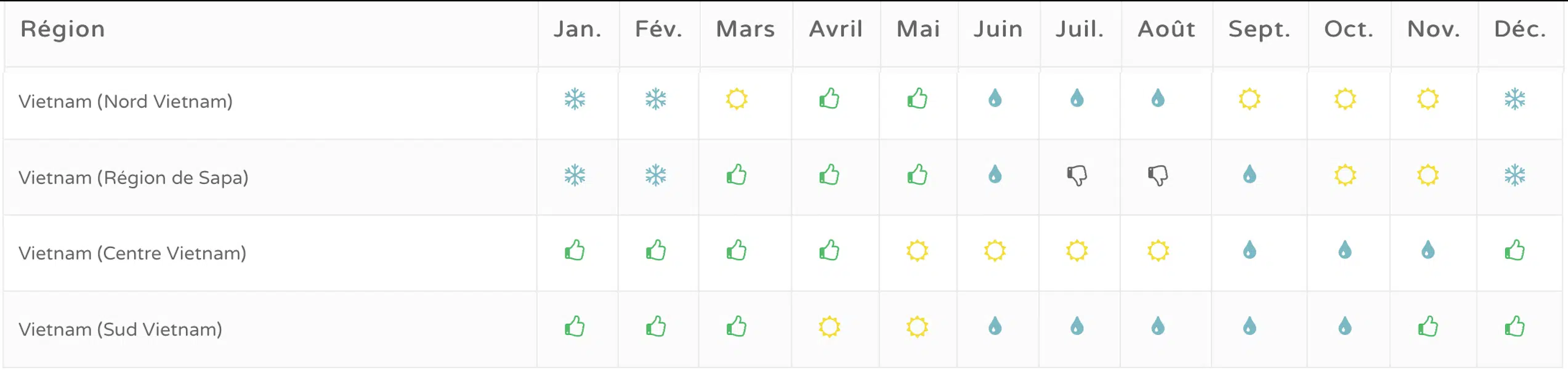The width and height of the screenshot is (1568, 373).
Task: Click the sun icon for Nord Vietnam Mars
Action: tap(737, 99)
